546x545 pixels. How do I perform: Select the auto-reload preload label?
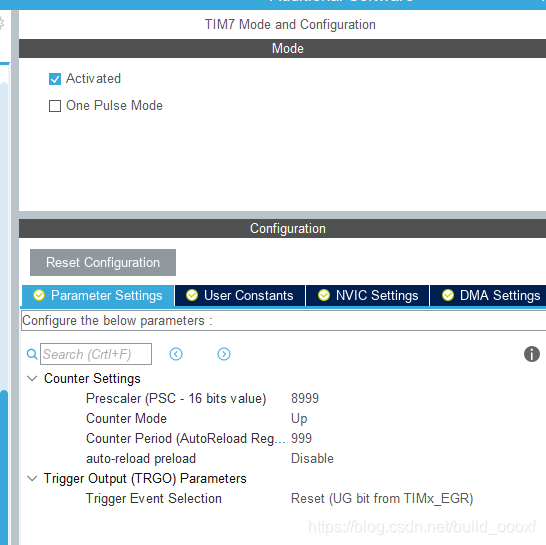point(141,459)
